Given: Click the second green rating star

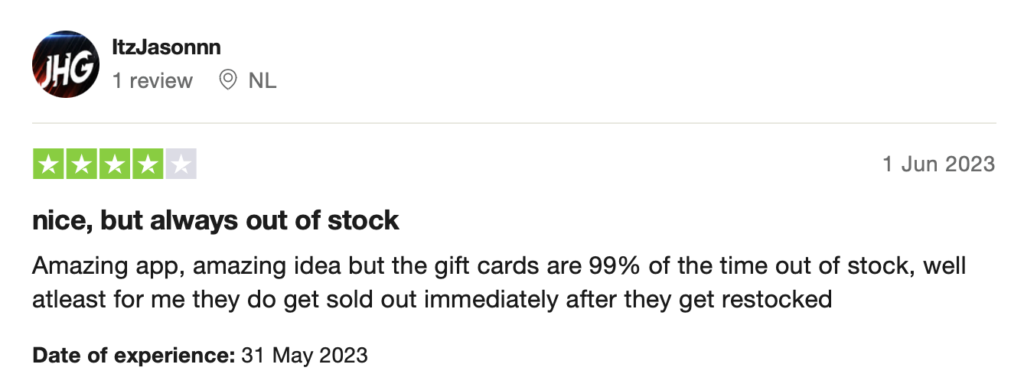Looking at the screenshot, I should point(82,164).
